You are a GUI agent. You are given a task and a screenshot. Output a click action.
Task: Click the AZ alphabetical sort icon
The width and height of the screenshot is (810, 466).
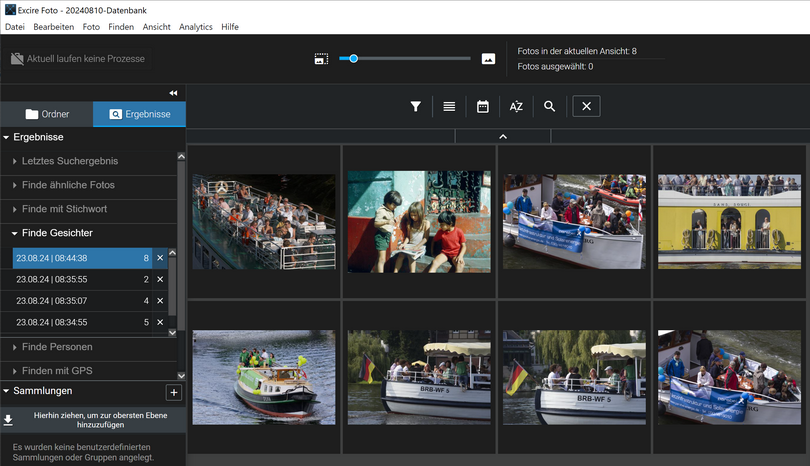tap(516, 106)
